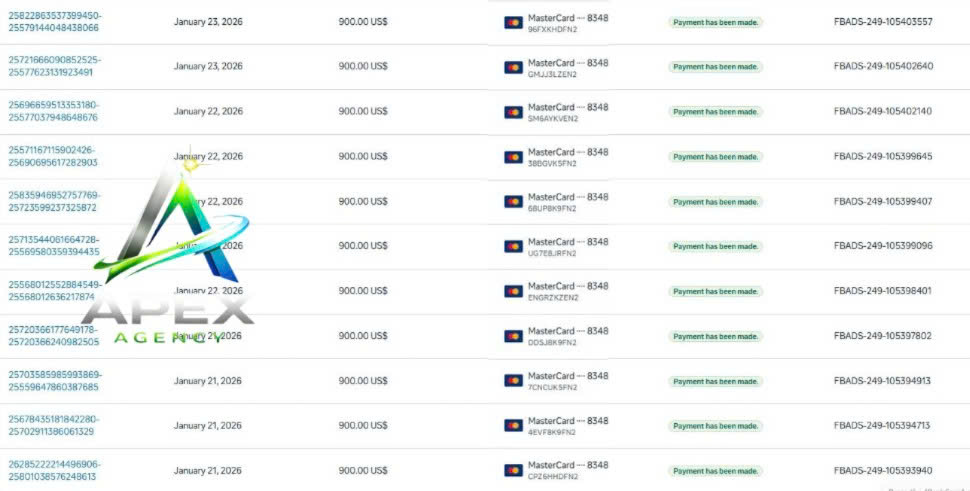Click MasterCard icon for reference CPZ6HHDFN2
The height and width of the screenshot is (491, 970).
pyautogui.click(x=513, y=471)
